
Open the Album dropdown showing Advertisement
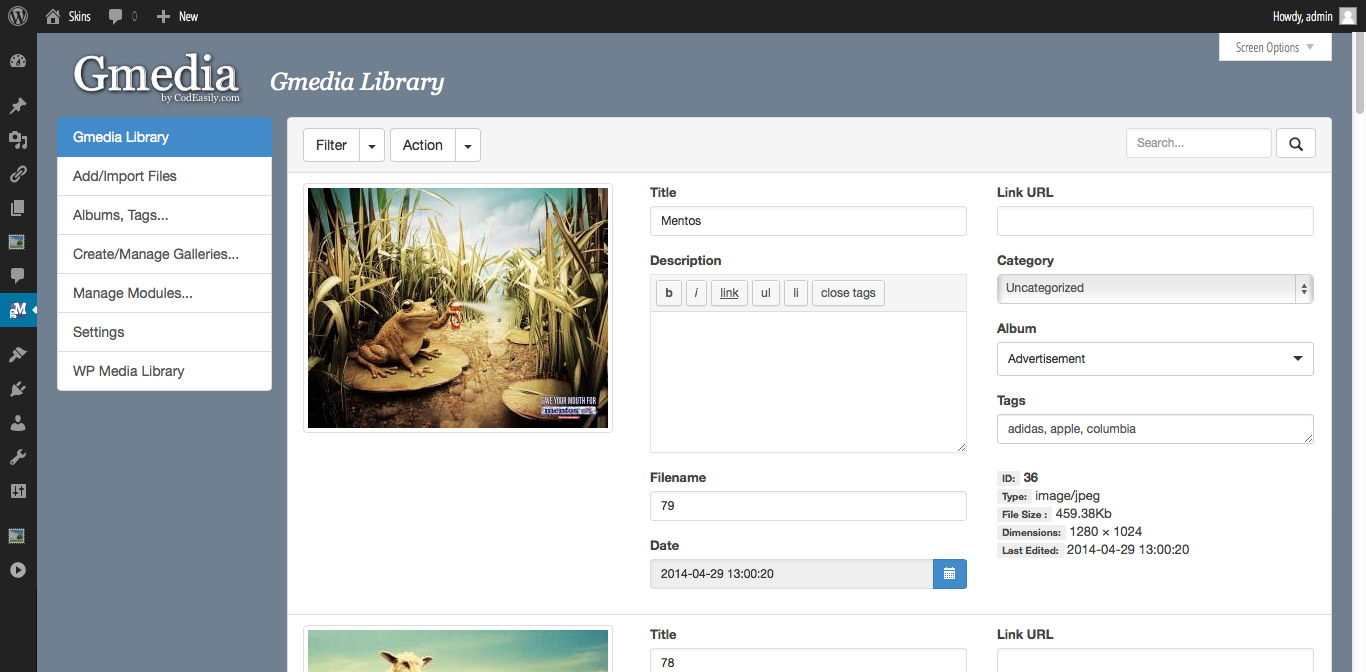1154,359
